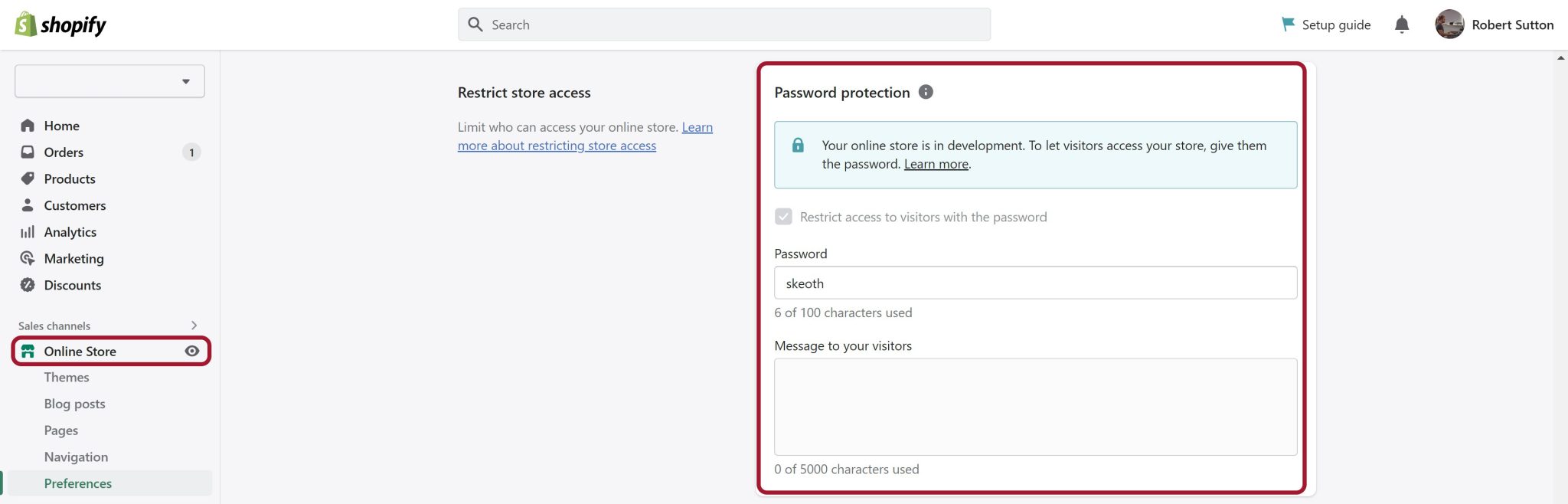Image resolution: width=1568 pixels, height=504 pixels.
Task: Select the Analytics bar-chart icon
Action: point(28,231)
